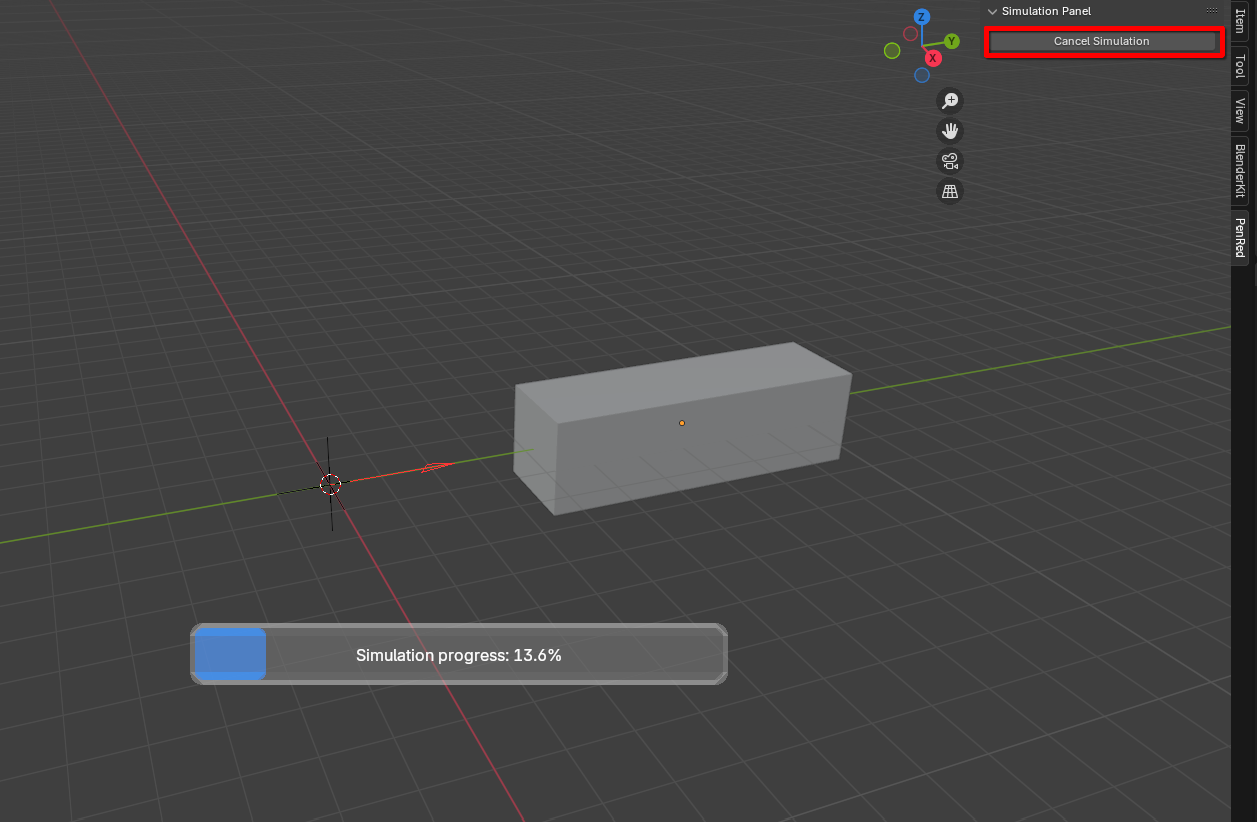
Task: Toggle camera view with camera icon
Action: tap(950, 161)
